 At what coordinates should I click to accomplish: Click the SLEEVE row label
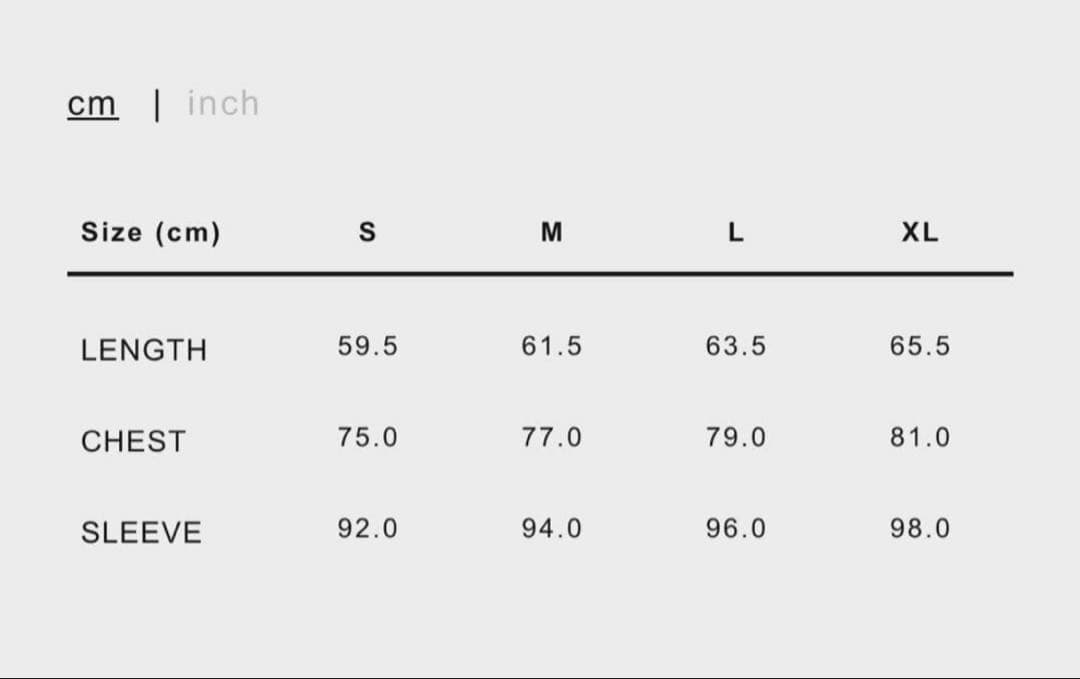[141, 532]
